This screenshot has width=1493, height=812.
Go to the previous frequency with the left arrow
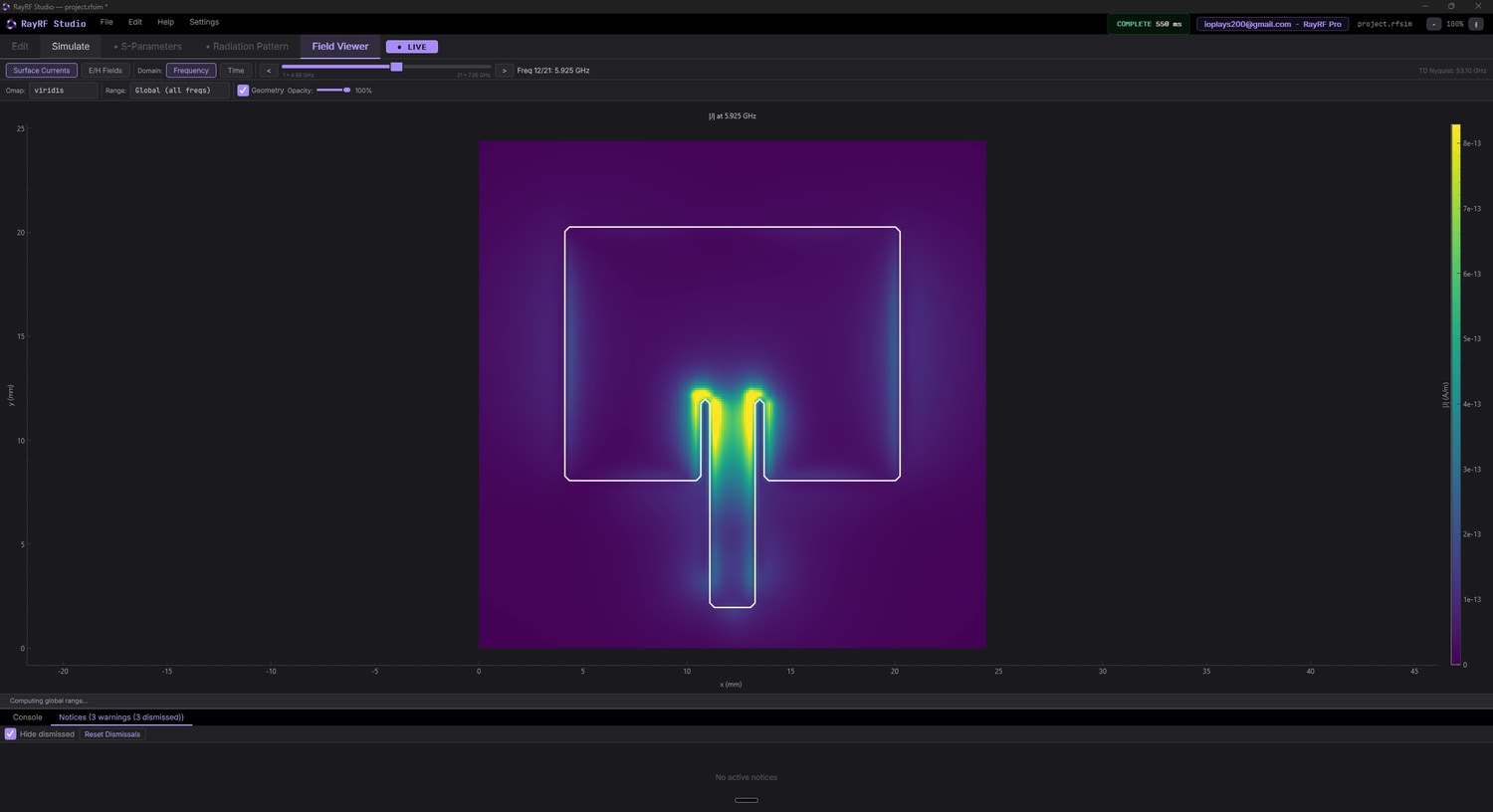click(x=268, y=71)
